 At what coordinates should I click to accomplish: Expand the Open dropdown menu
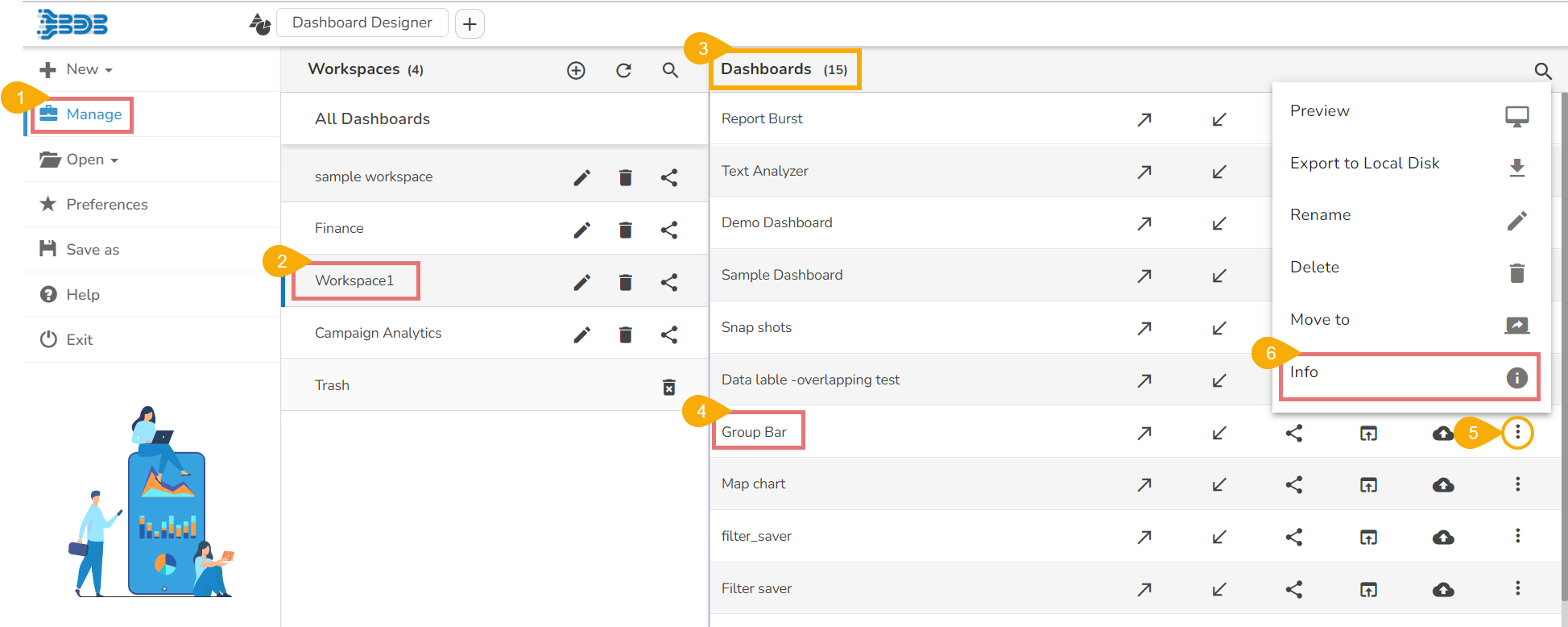pyautogui.click(x=79, y=160)
